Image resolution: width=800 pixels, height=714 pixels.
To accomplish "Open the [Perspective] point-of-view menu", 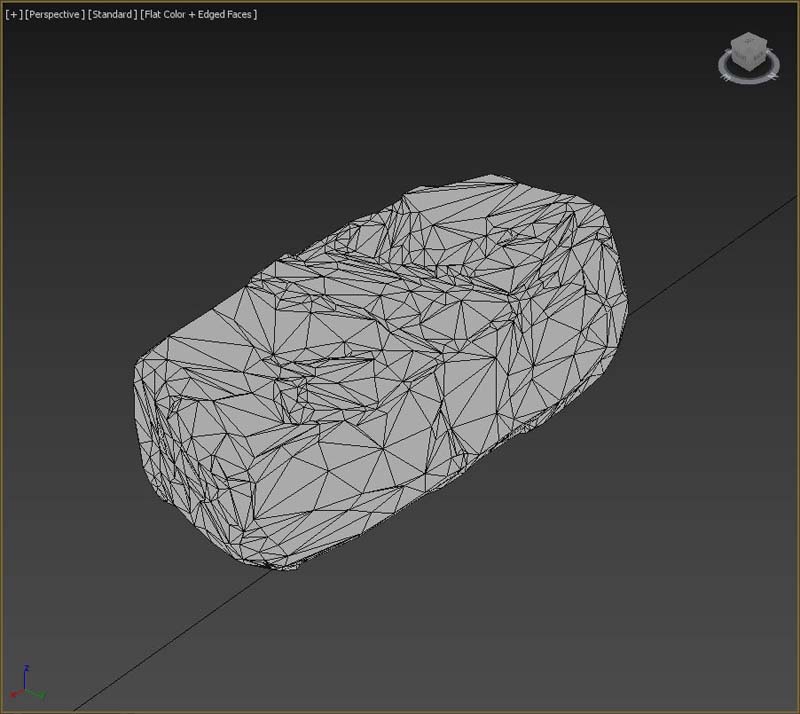I will click(55, 15).
